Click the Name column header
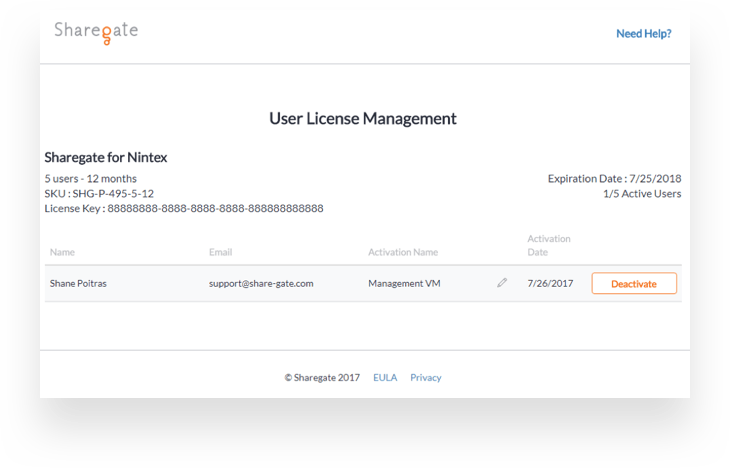This screenshot has width=730, height=468. click(x=62, y=252)
